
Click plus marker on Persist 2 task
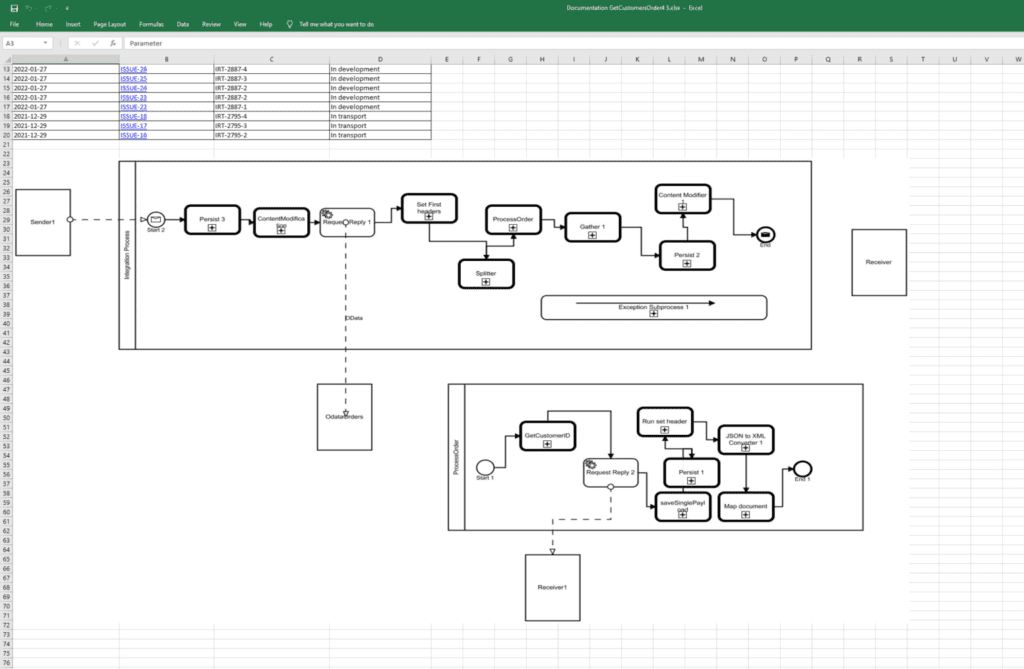(687, 264)
